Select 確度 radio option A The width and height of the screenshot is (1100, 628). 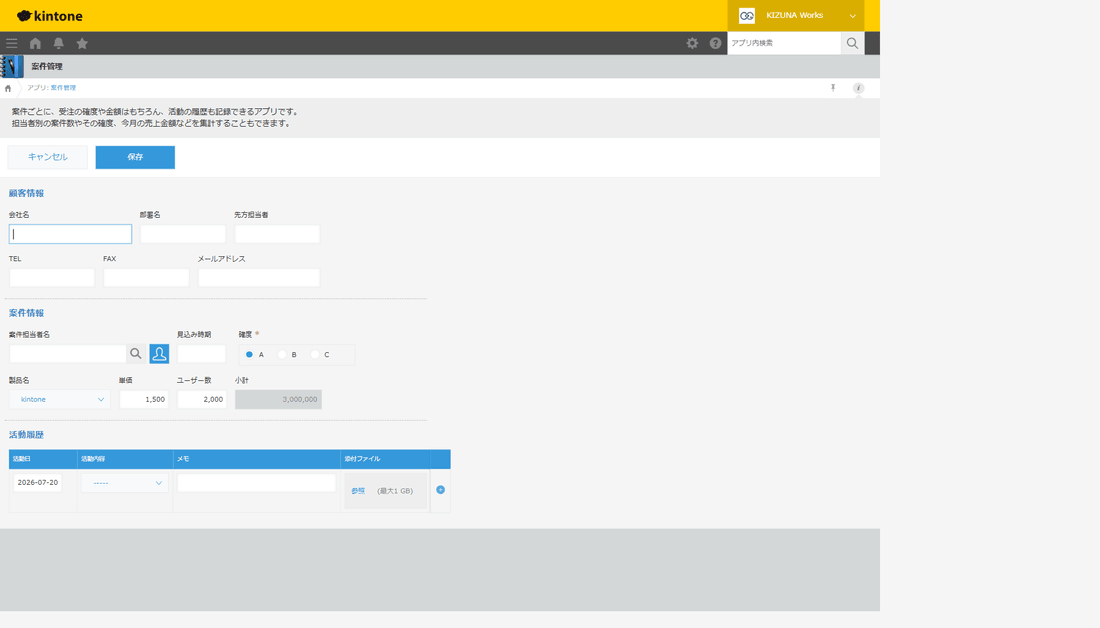tap(249, 354)
